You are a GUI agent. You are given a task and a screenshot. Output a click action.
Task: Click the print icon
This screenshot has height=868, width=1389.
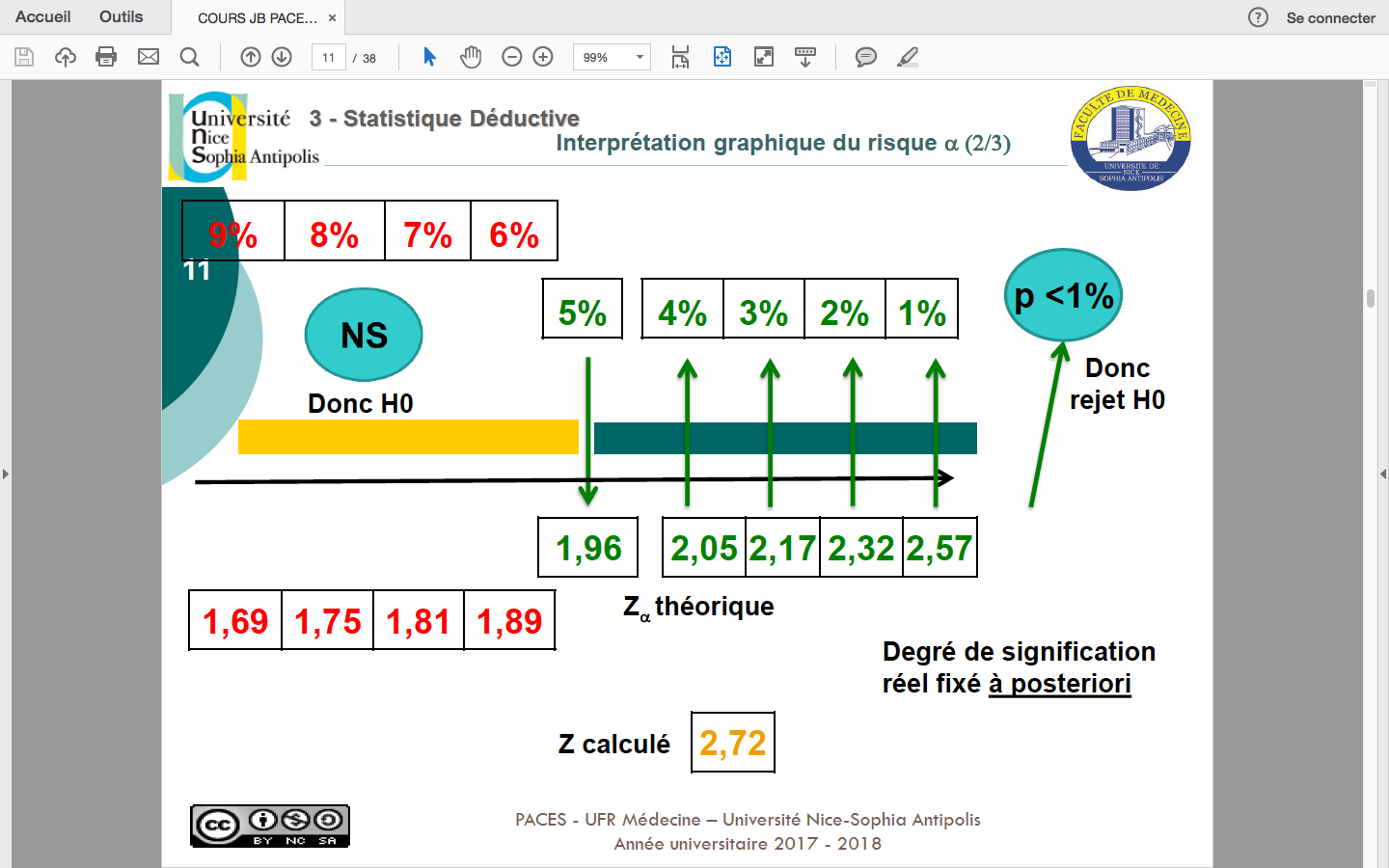(x=106, y=57)
